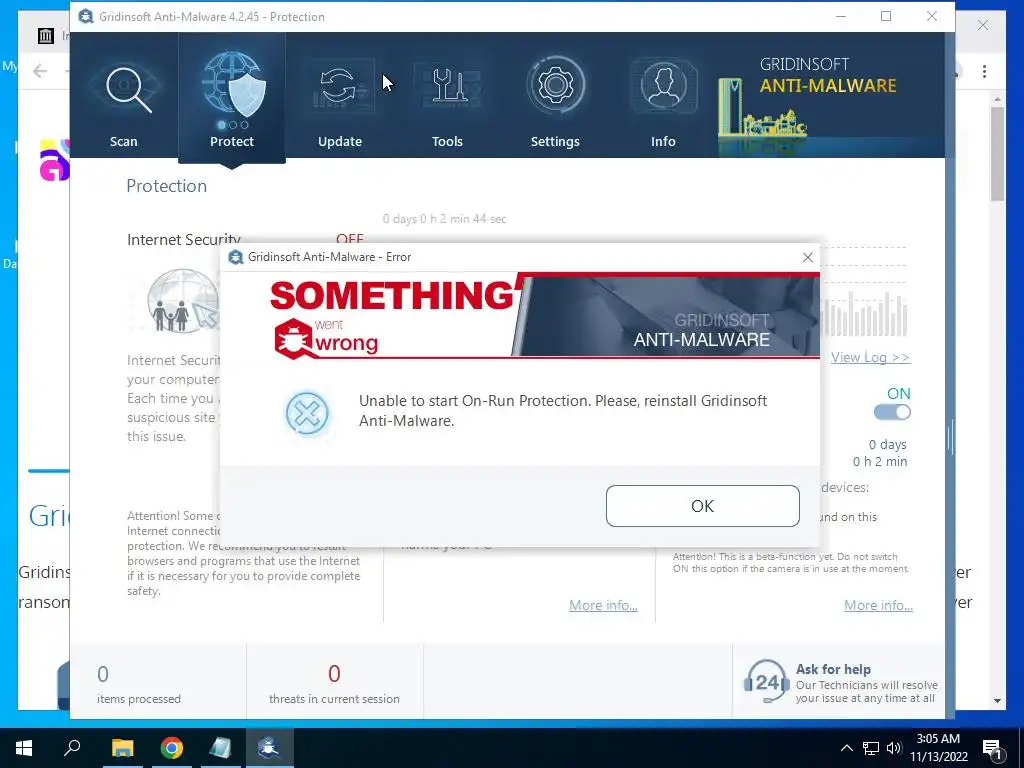
Task: Open File Explorer from taskbar
Action: coord(122,748)
